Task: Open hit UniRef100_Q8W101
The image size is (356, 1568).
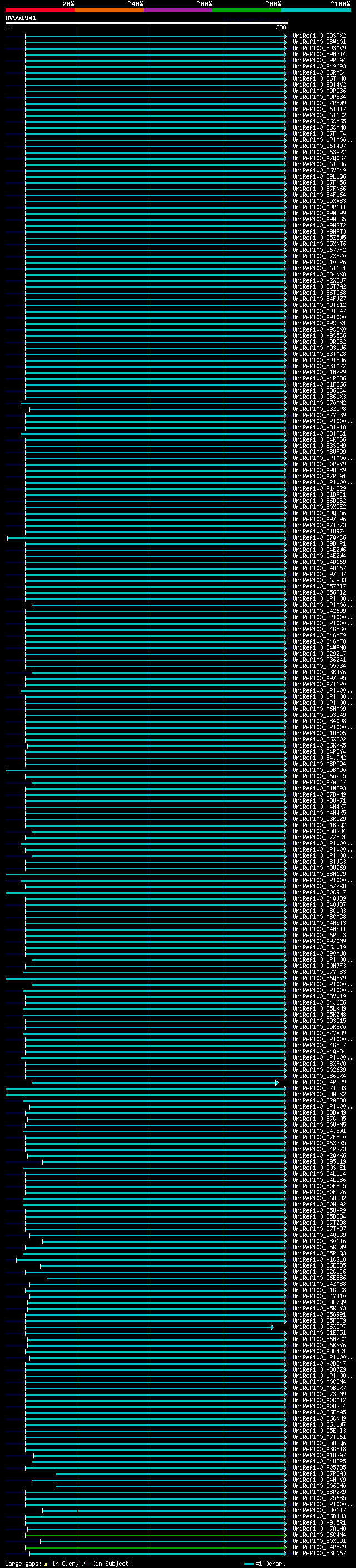Action: [x=319, y=42]
